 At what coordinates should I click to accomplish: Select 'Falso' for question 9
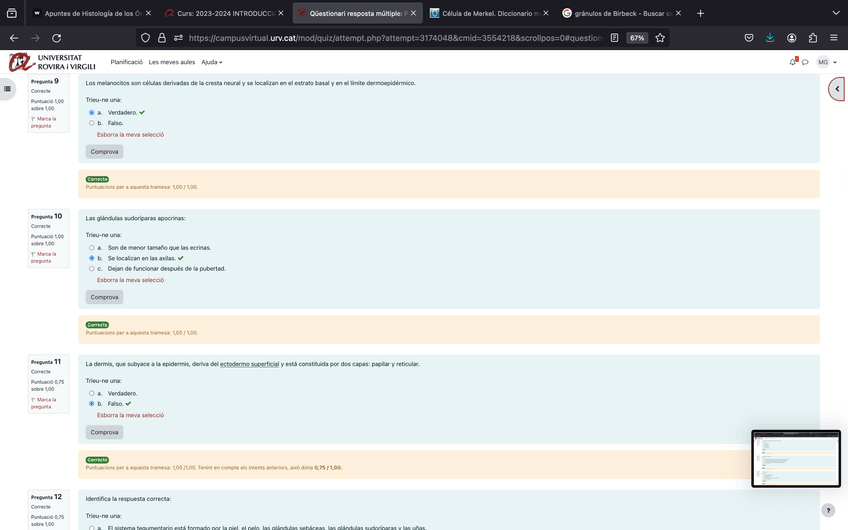[x=92, y=123]
